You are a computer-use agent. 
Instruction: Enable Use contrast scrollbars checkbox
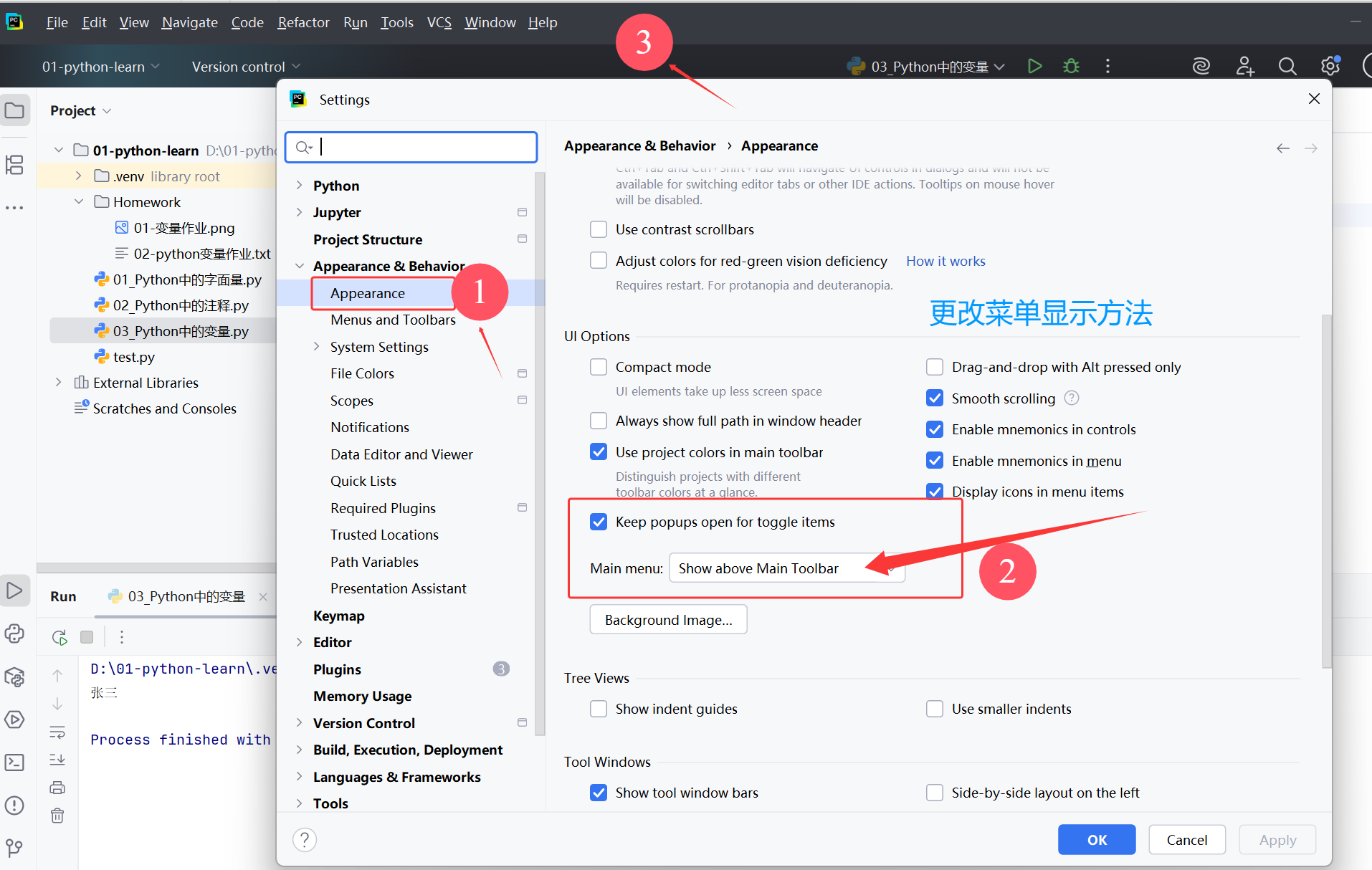tap(599, 229)
